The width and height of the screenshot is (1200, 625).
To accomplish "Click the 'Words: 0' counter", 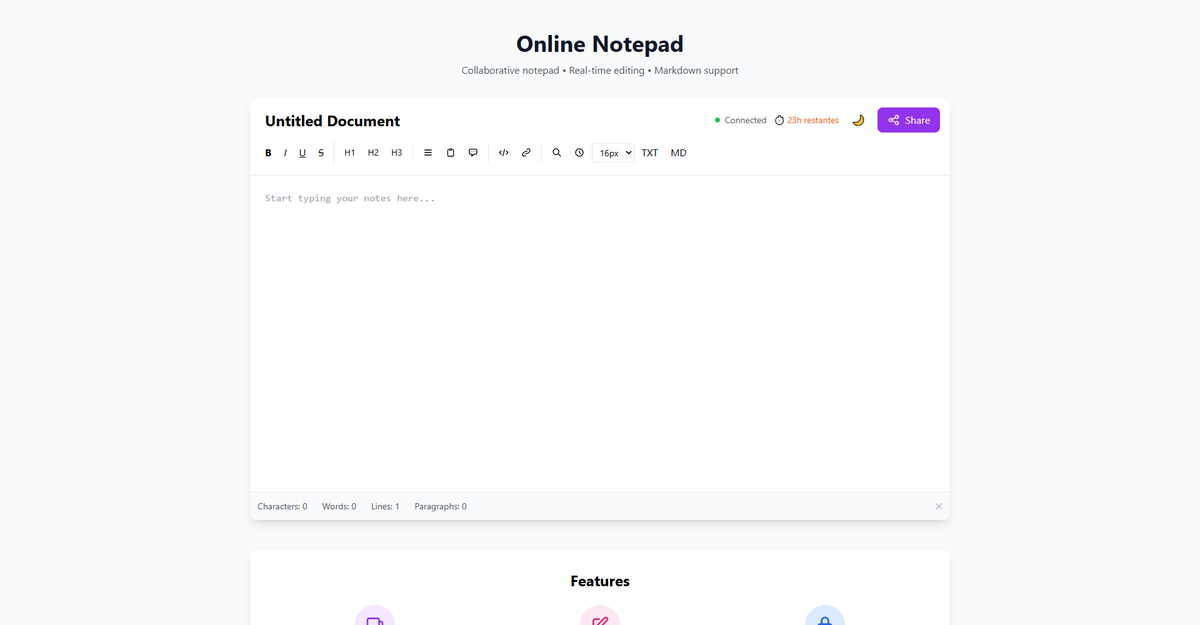I will (x=339, y=507).
